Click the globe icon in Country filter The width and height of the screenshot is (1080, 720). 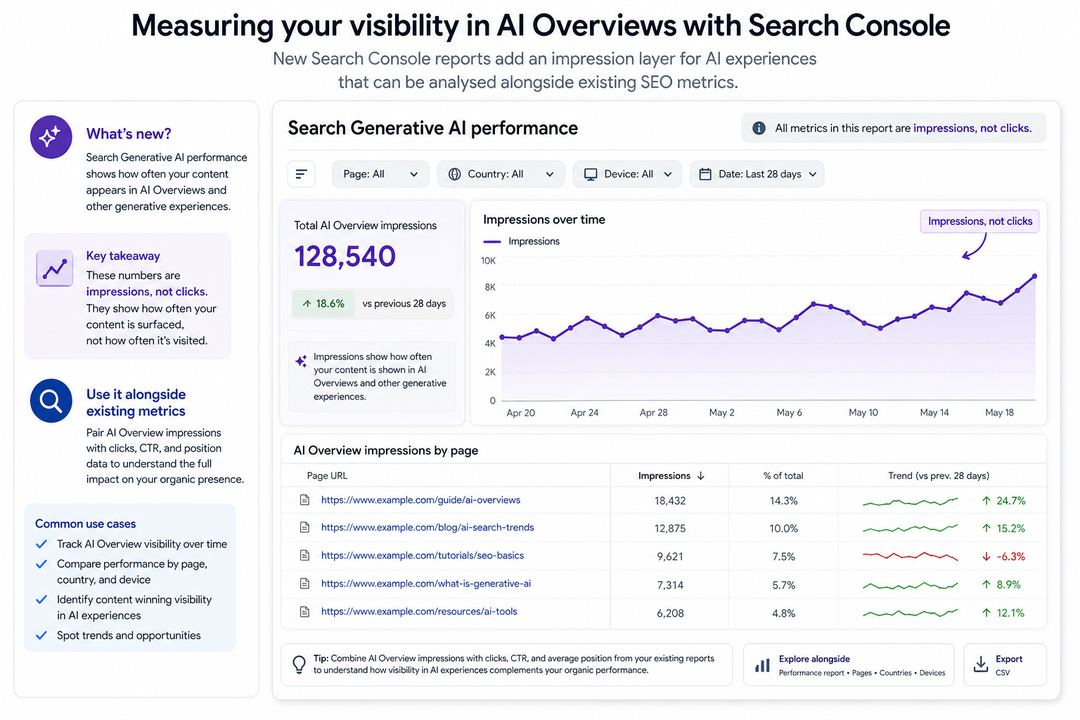(455, 174)
